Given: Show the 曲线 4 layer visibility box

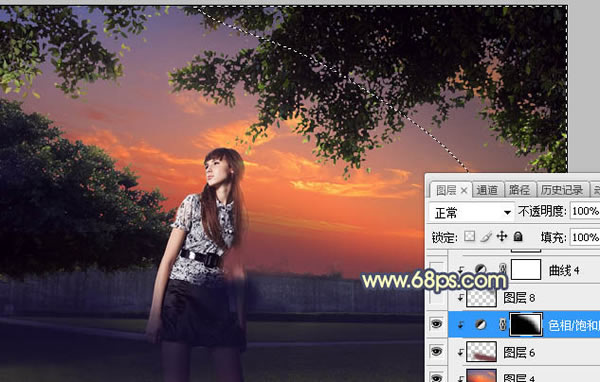Looking at the screenshot, I should tap(437, 270).
